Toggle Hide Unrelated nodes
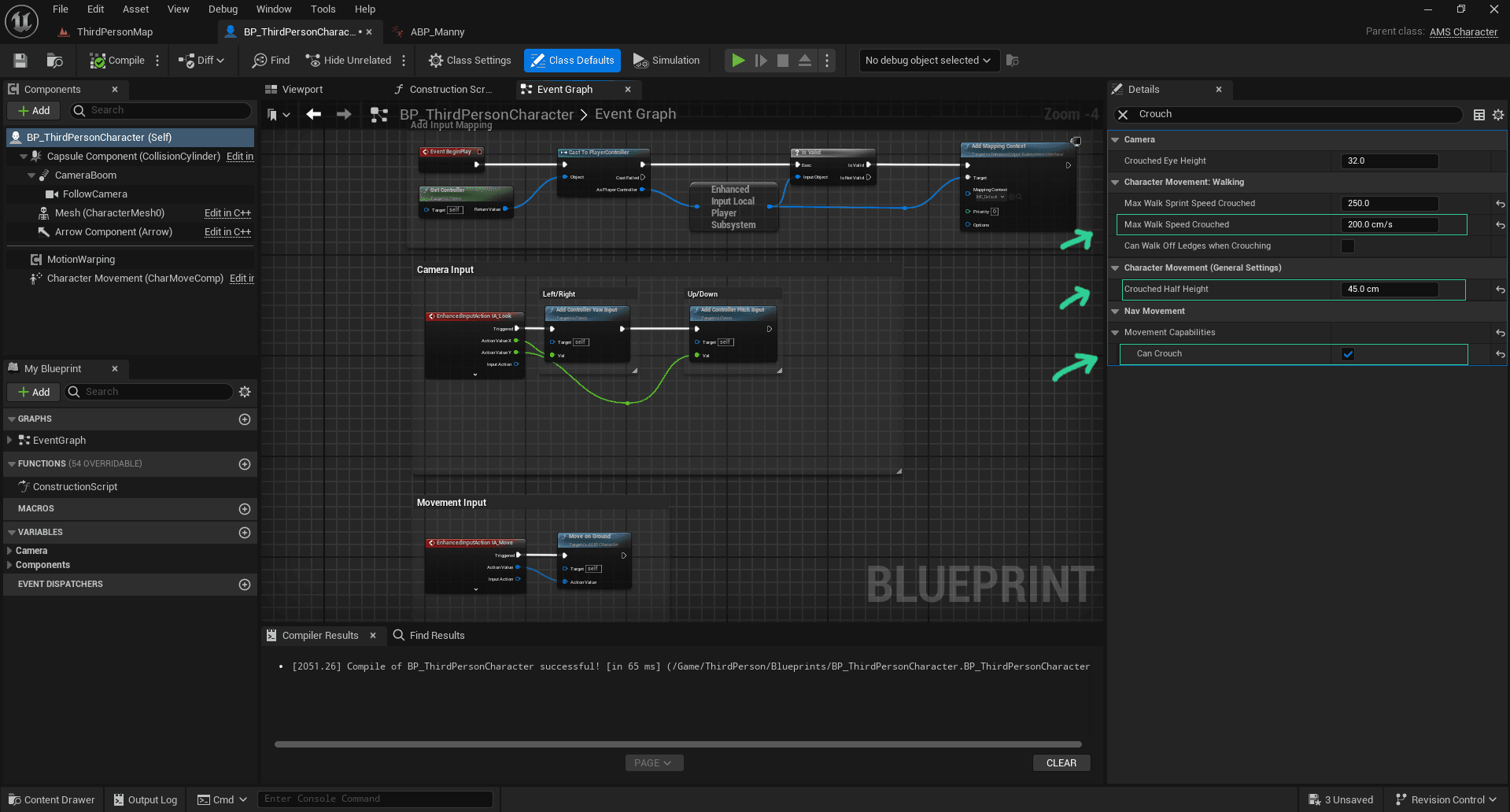This screenshot has height=812, width=1510. tap(349, 61)
